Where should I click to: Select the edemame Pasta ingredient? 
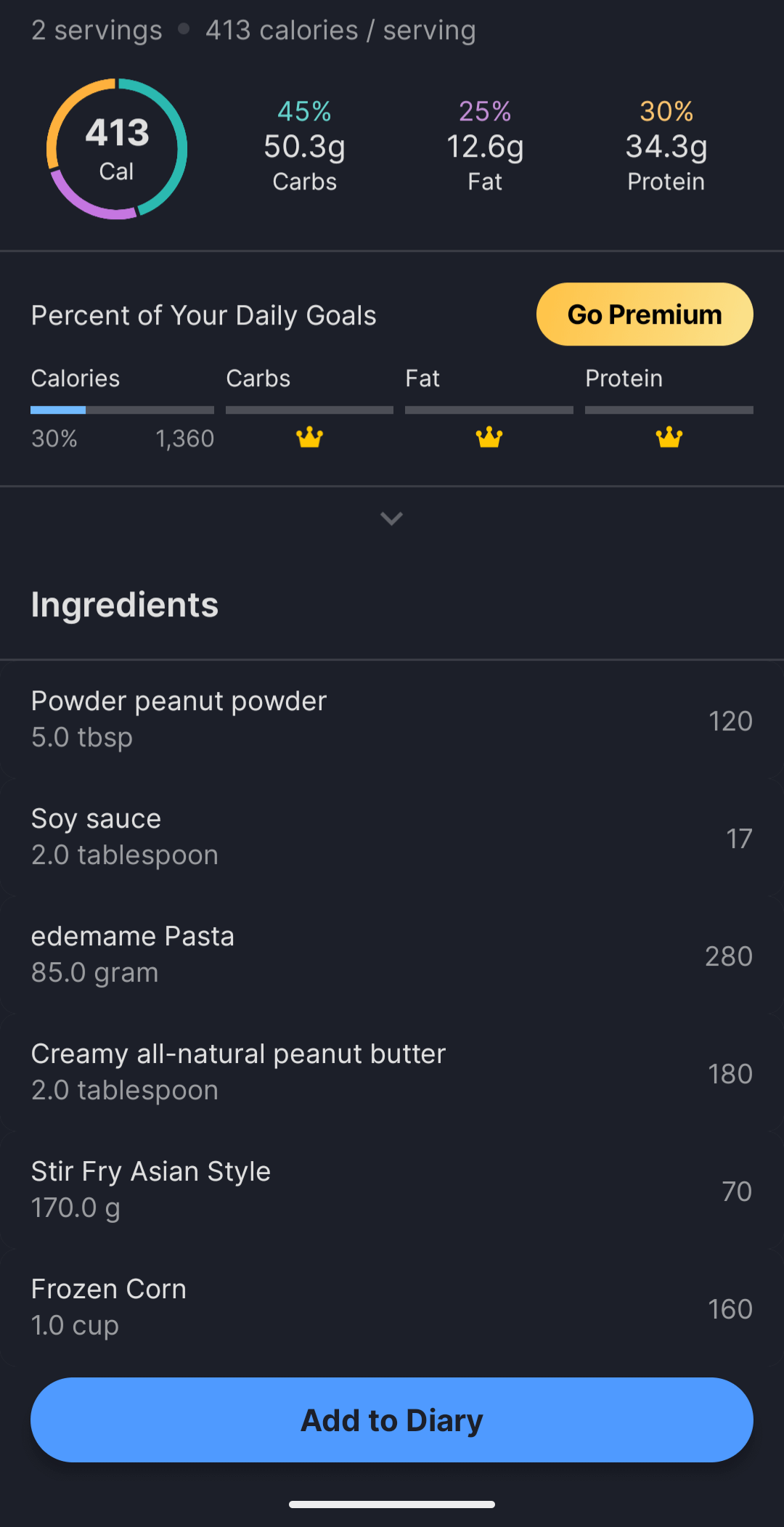(392, 954)
